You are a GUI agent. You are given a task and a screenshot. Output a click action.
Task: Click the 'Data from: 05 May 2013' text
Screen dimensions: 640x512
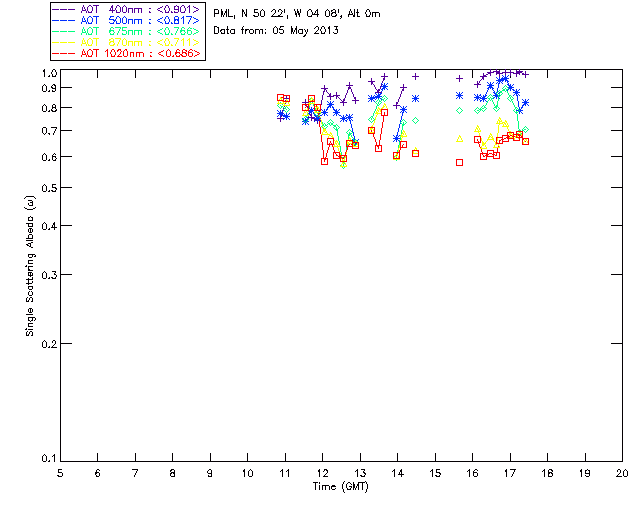[276, 31]
